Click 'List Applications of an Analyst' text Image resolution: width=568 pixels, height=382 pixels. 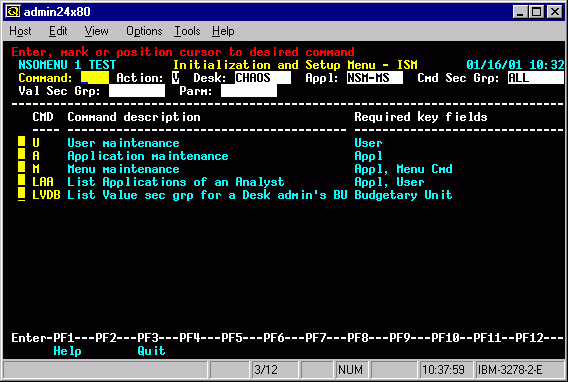click(176, 182)
